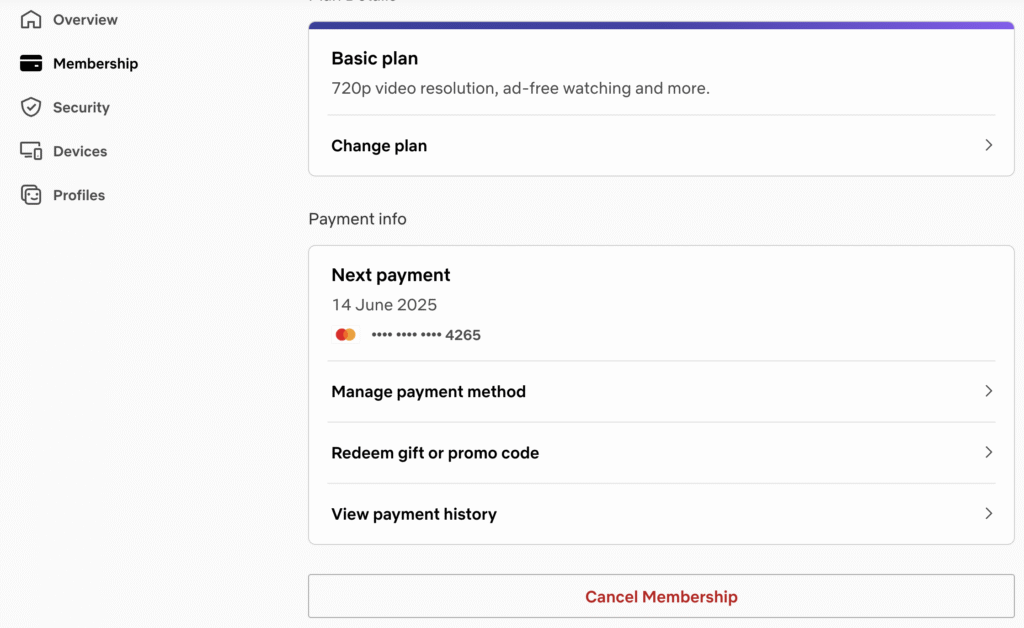The width and height of the screenshot is (1024, 628).
Task: Click the Overview home icon
Action: click(x=31, y=20)
